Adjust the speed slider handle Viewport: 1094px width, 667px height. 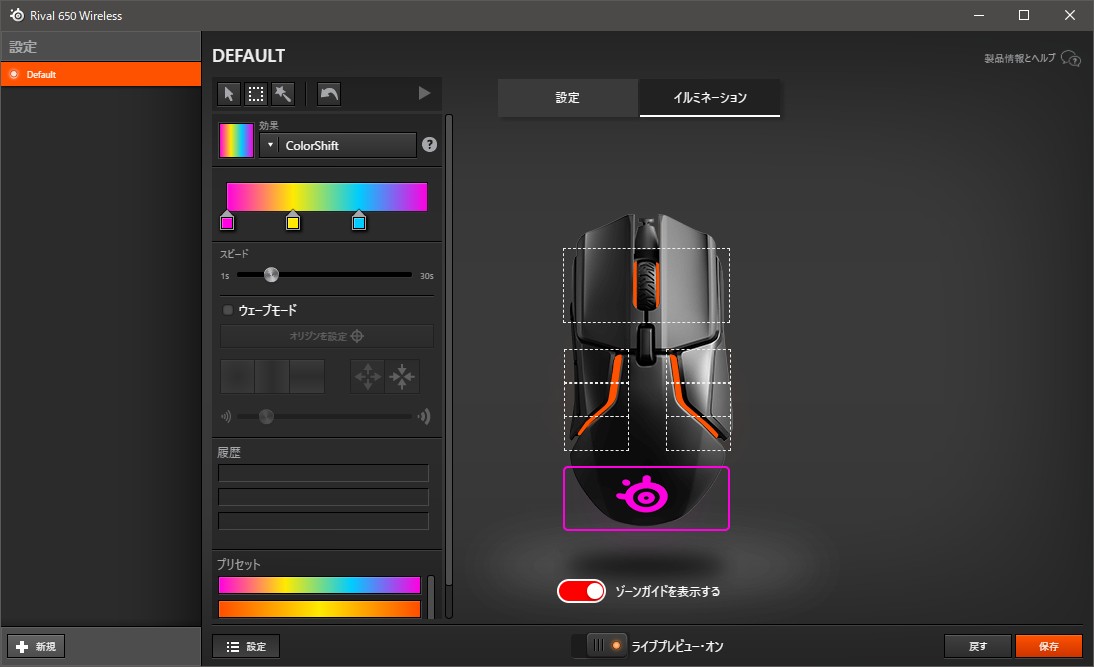point(271,275)
